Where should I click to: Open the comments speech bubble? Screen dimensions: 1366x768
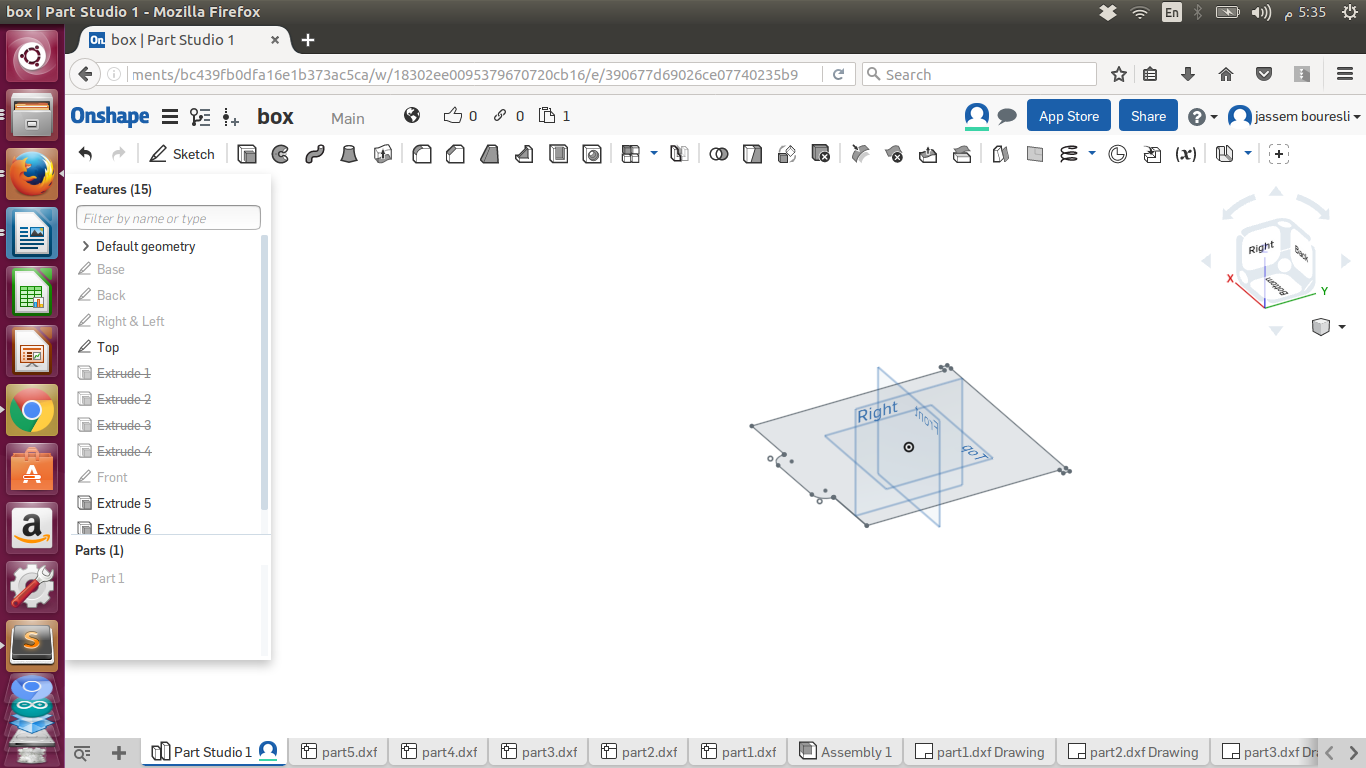[x=1007, y=116]
